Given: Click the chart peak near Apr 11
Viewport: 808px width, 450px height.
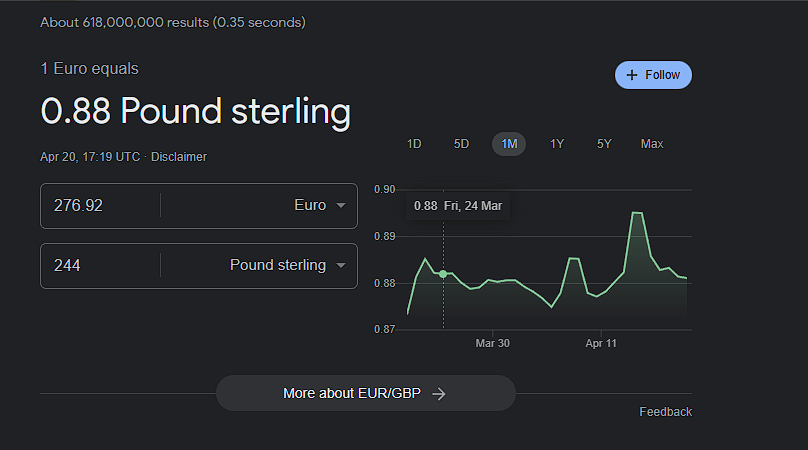Looking at the screenshot, I should click(x=637, y=213).
